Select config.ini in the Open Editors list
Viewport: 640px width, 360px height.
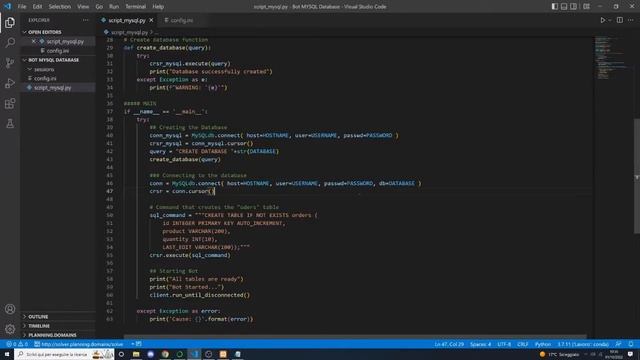click(58, 51)
